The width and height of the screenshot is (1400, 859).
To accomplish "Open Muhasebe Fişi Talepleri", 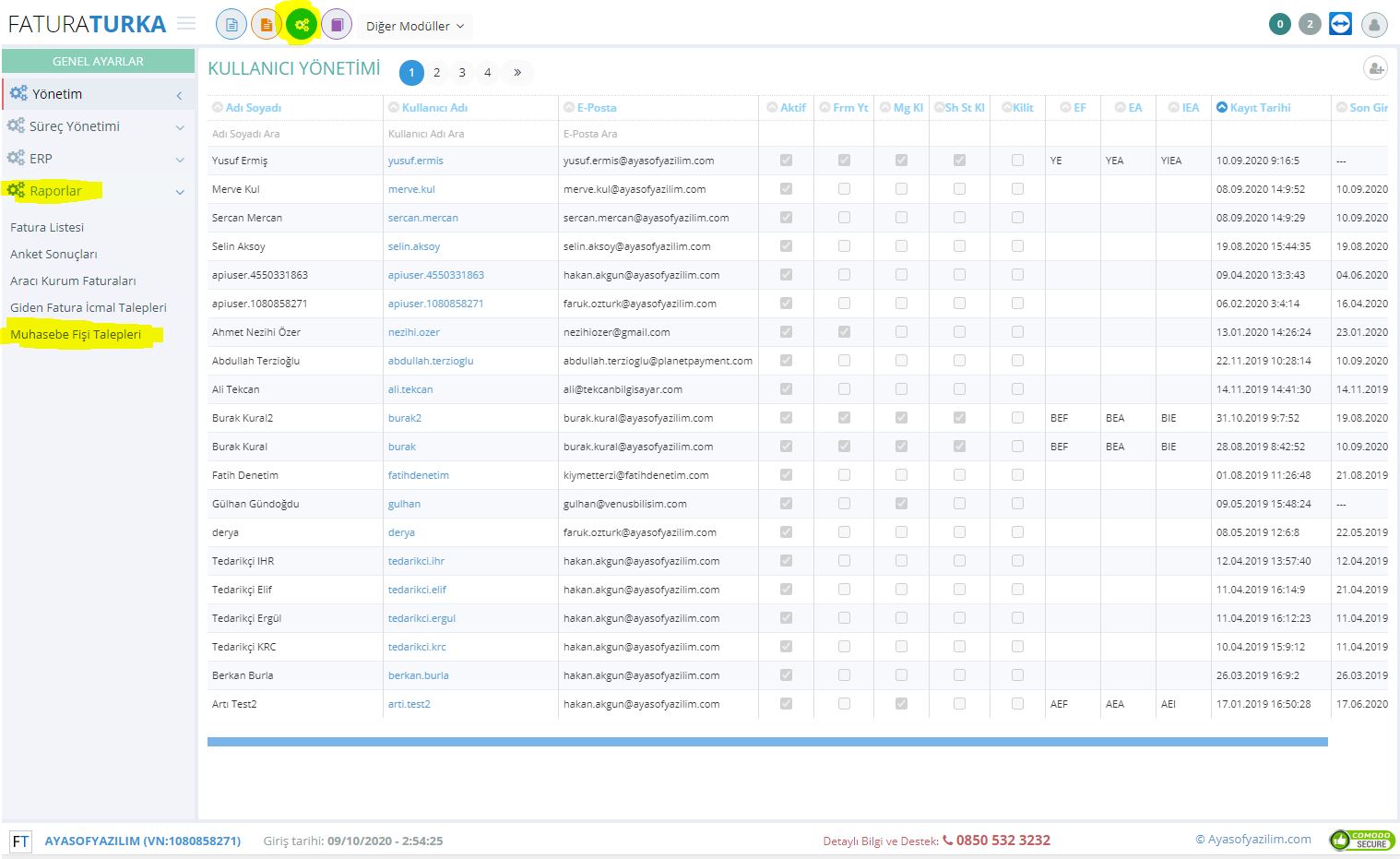I will [x=76, y=334].
